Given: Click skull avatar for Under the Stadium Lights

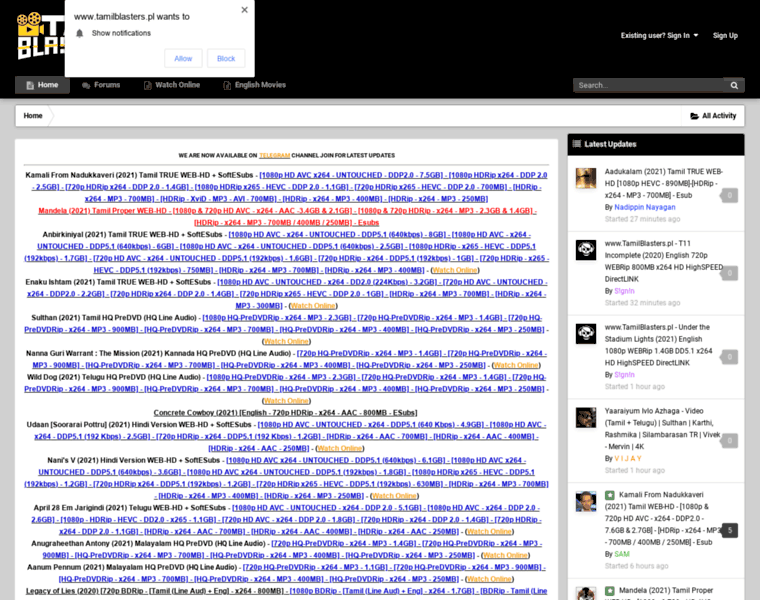Looking at the screenshot, I should (x=586, y=333).
